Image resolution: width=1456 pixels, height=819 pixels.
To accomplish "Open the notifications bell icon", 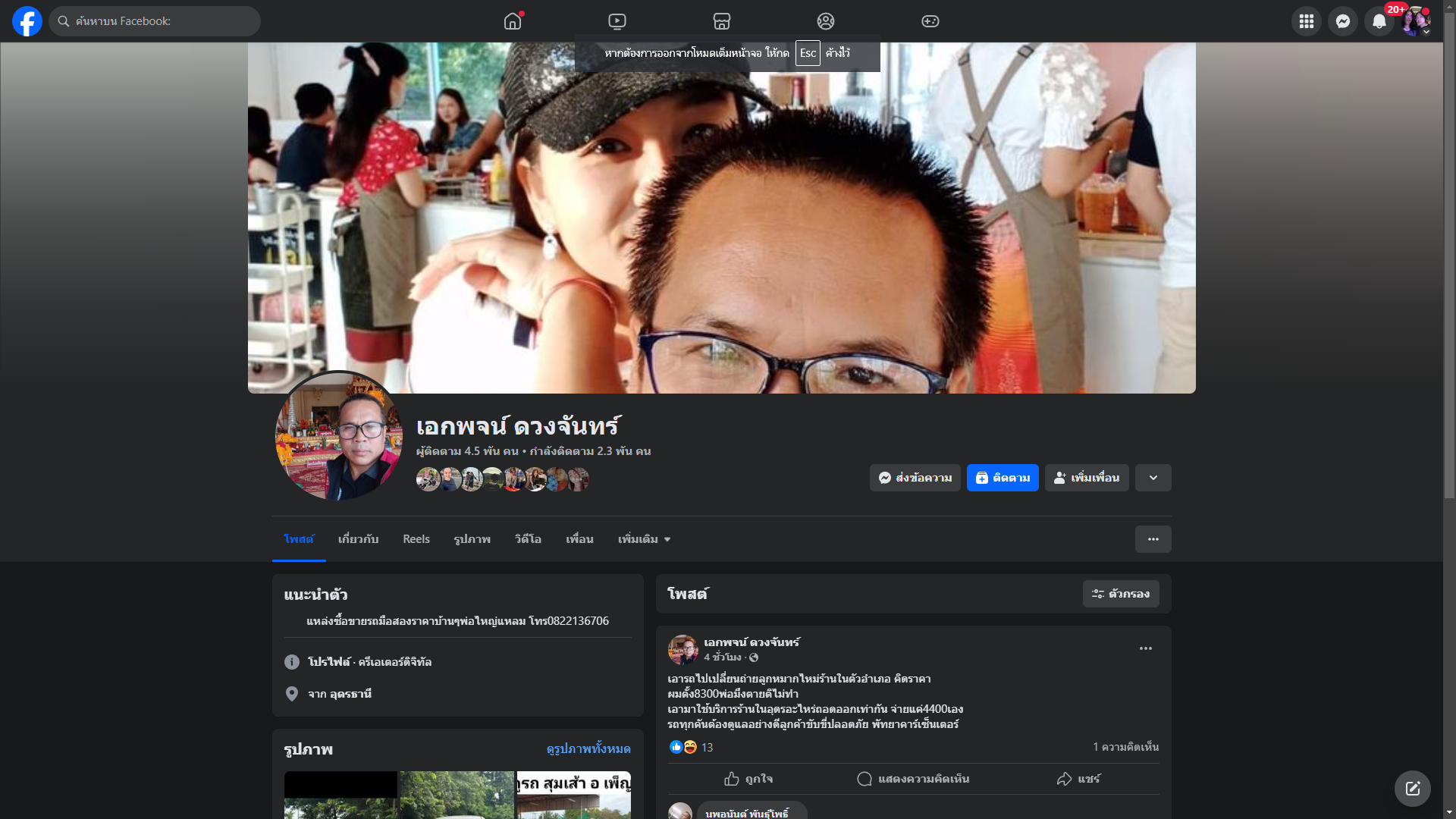I will (x=1379, y=21).
